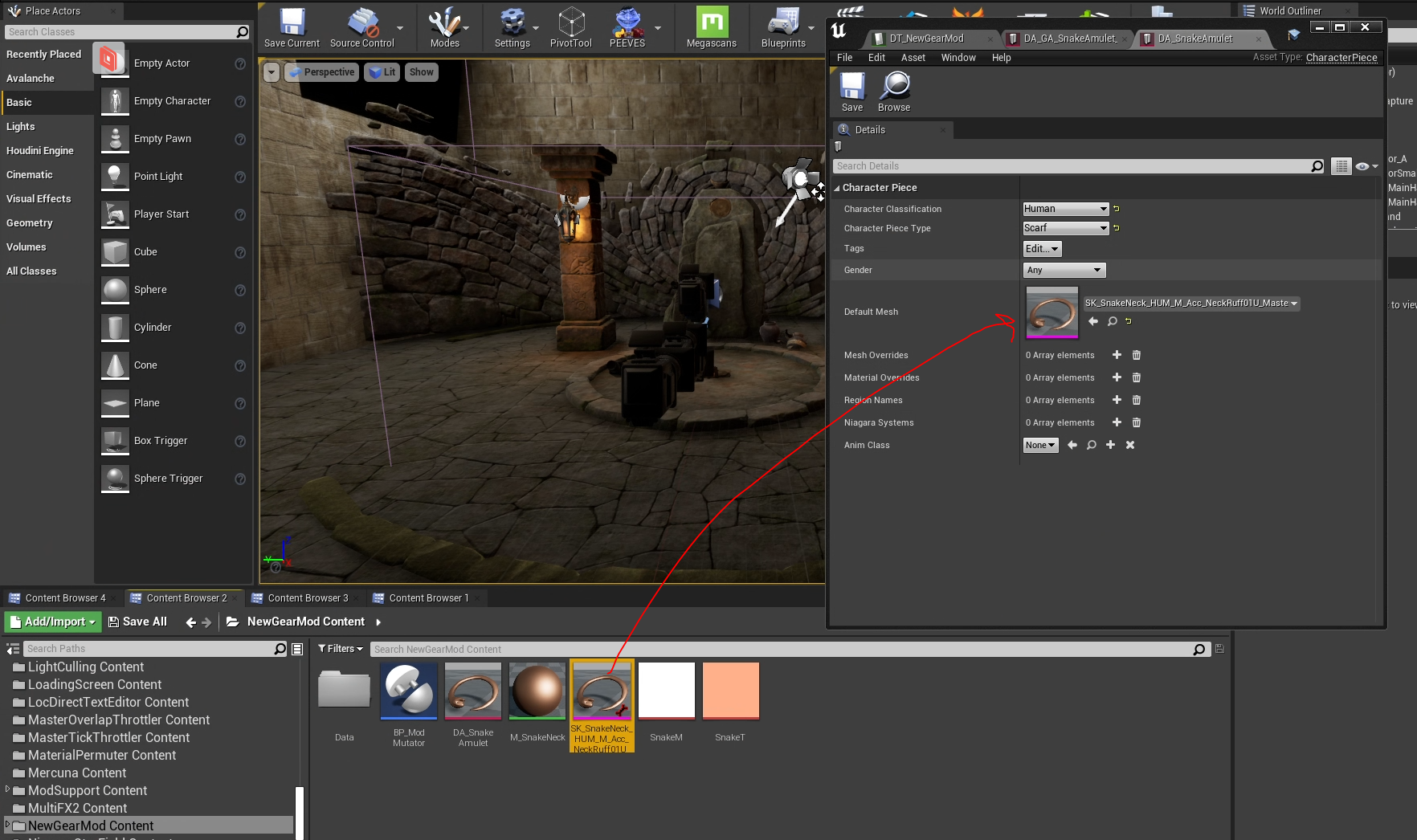Reset Character Classification to default
Image resolution: width=1417 pixels, height=840 pixels.
click(1117, 209)
